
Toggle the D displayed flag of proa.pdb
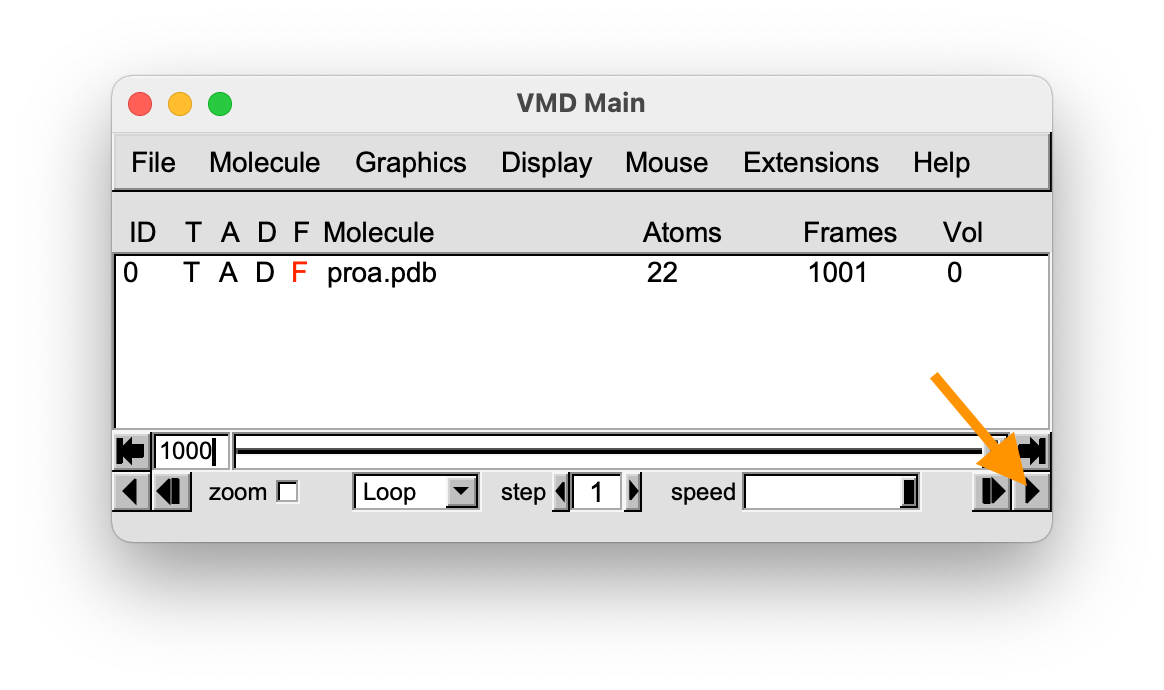[265, 273]
